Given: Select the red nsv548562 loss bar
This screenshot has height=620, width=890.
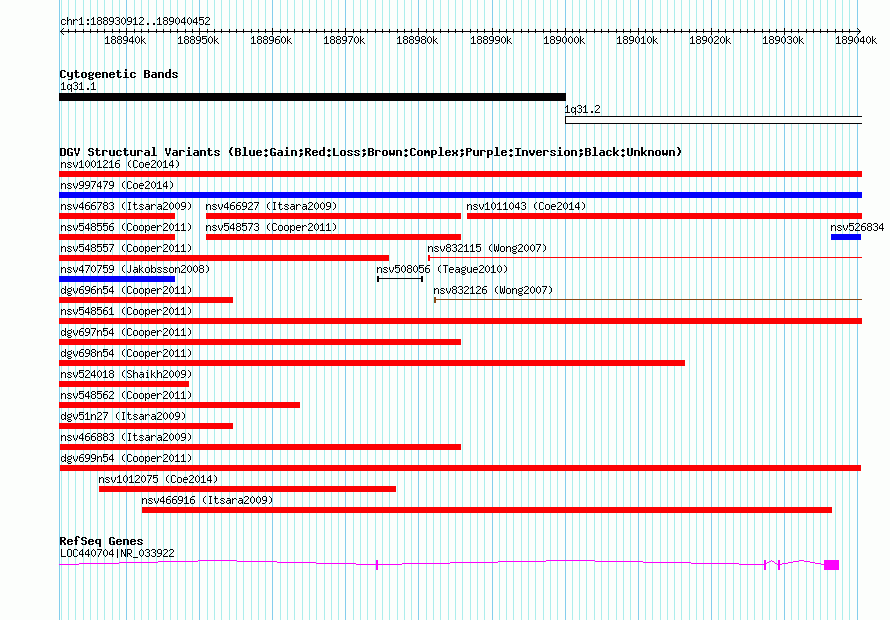Looking at the screenshot, I should pyautogui.click(x=179, y=405).
